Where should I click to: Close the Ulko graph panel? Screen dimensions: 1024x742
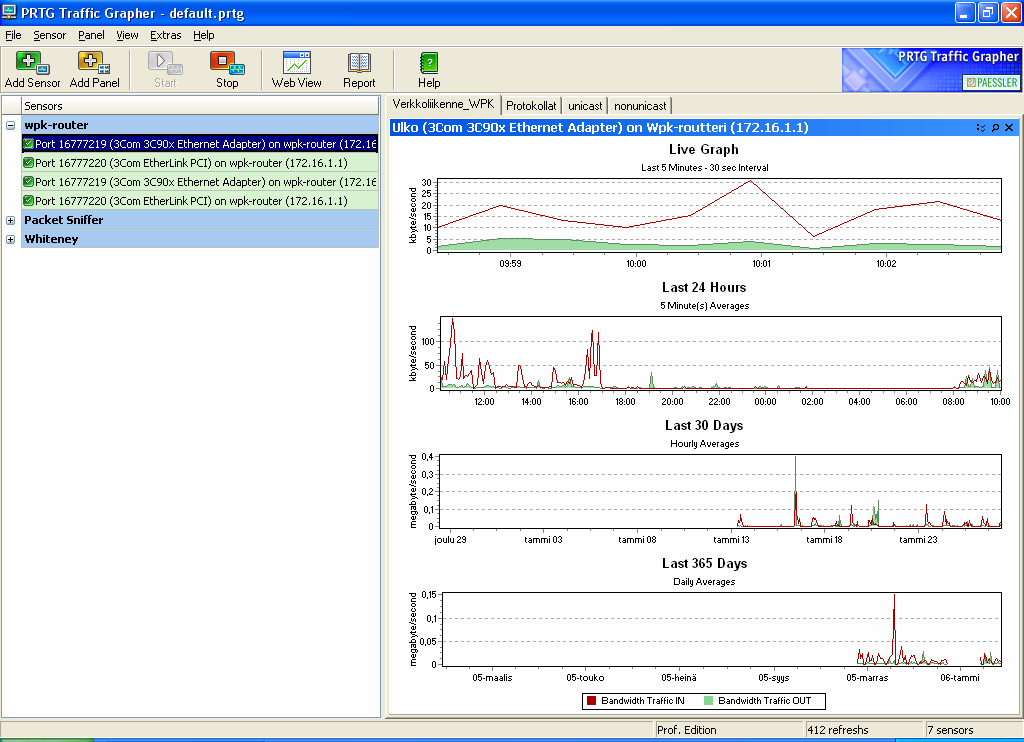(1009, 127)
